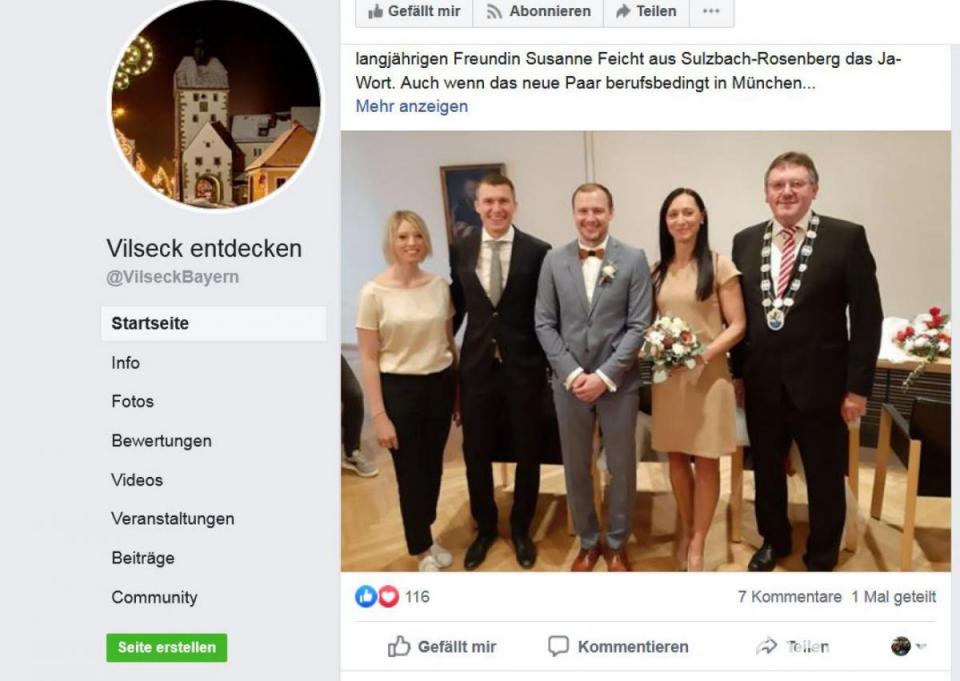Like the post with Gefällt mir below photo
This screenshot has width=960, height=681.
pyautogui.click(x=442, y=647)
